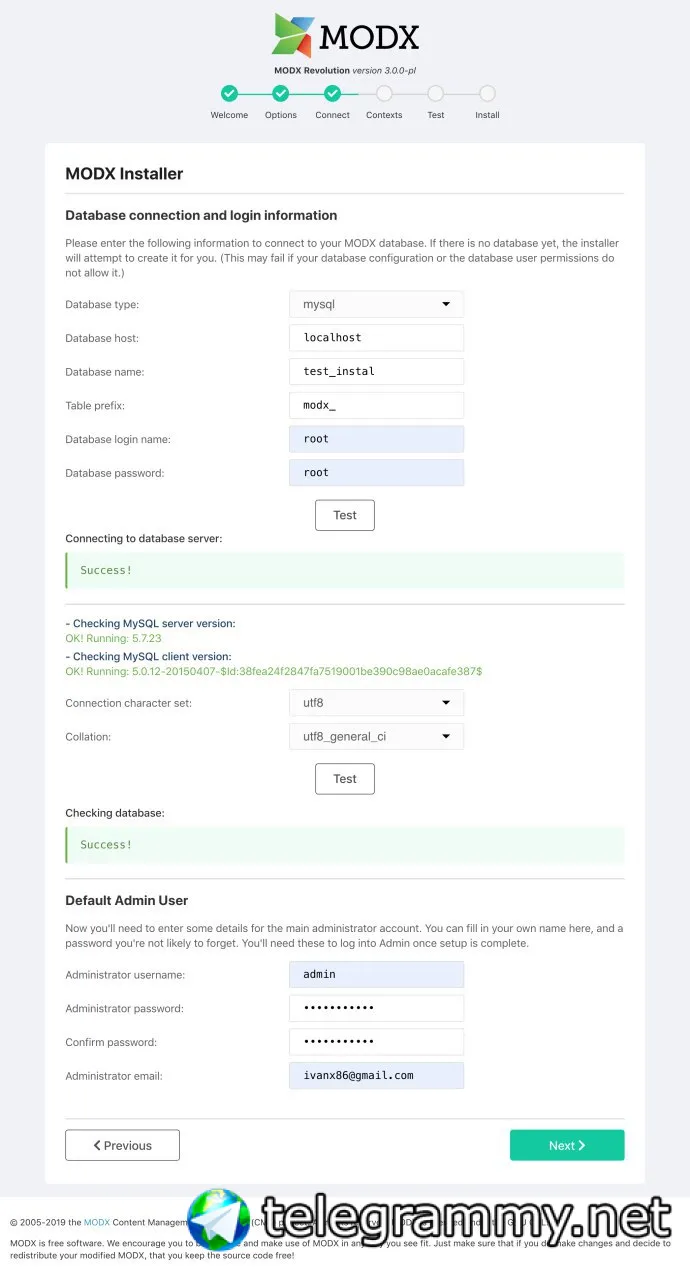Viewport: 690px width, 1280px height.
Task: Click 'Success!' under Checking database
Action: coord(106,845)
